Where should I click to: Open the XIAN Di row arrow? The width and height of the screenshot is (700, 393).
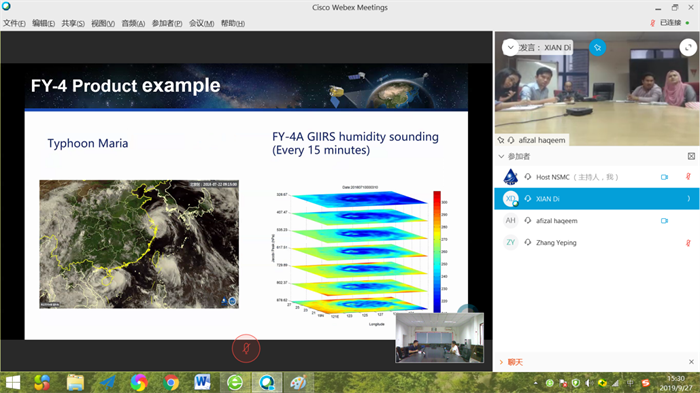click(x=688, y=199)
